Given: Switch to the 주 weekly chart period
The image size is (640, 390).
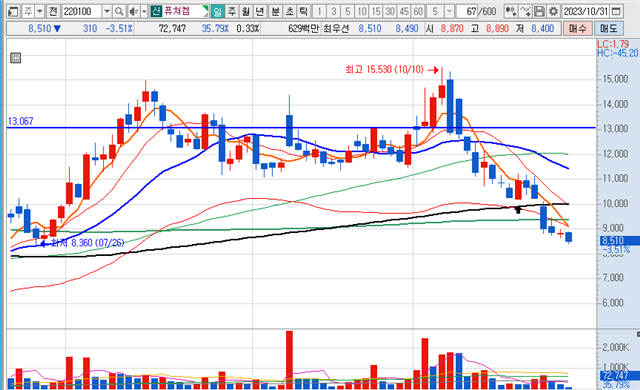Looking at the screenshot, I should tap(231, 11).
